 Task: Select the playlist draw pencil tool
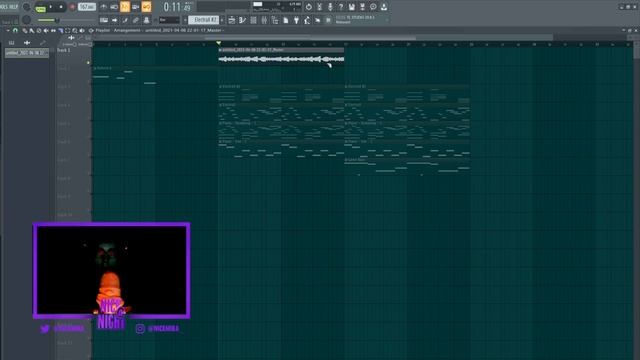pyautogui.click(x=24, y=31)
